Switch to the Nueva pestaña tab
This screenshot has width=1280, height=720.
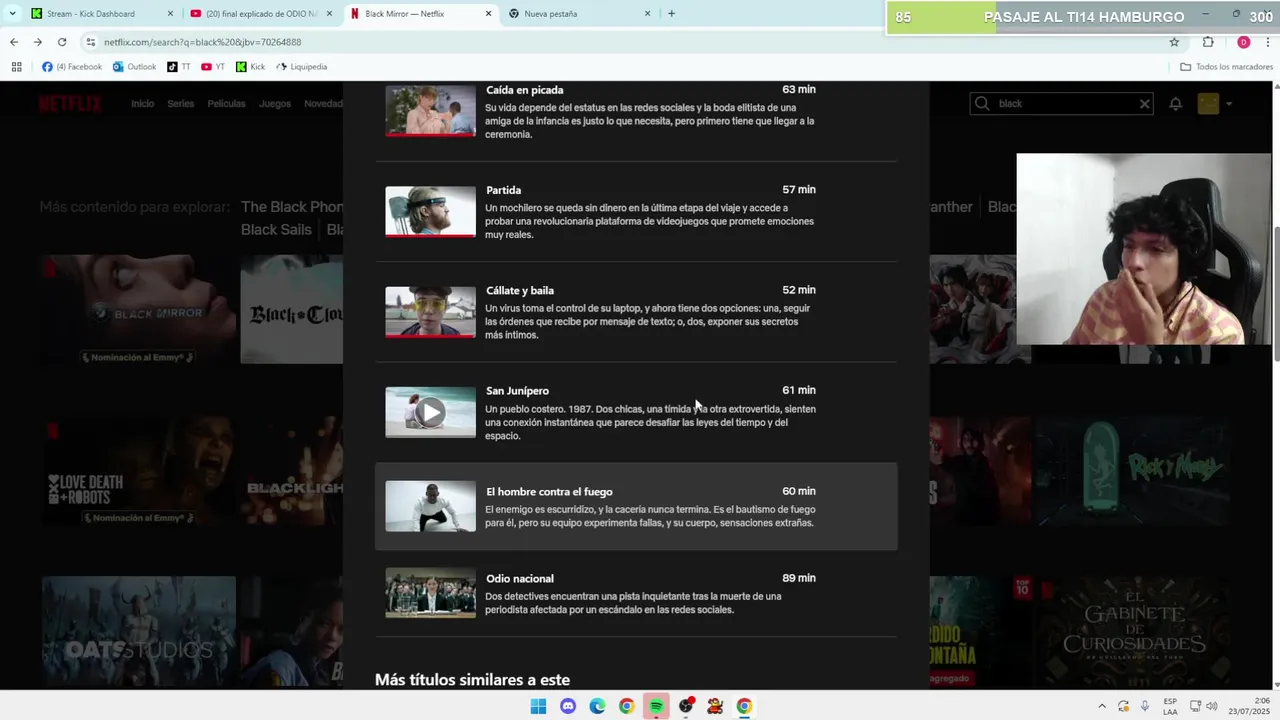[x=580, y=14]
